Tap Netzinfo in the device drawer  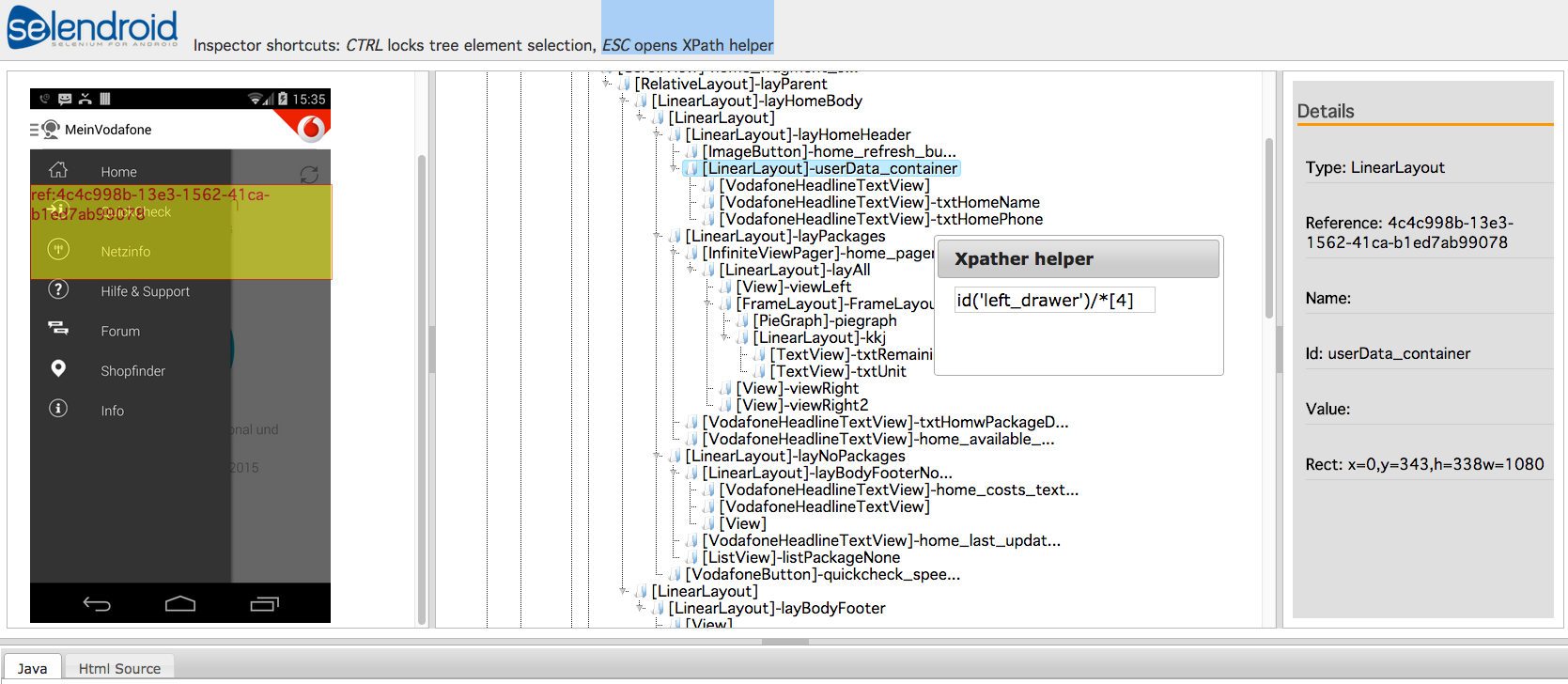[x=126, y=252]
